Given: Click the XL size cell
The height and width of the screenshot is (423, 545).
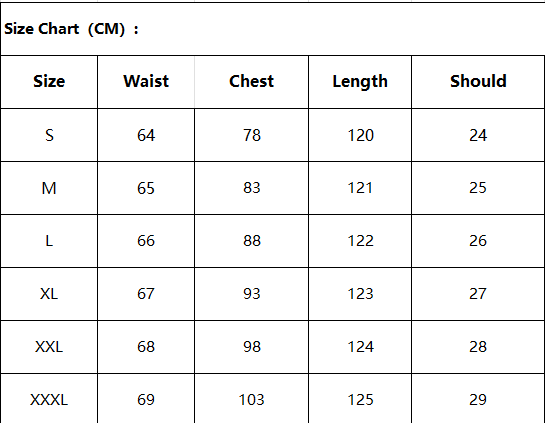Looking at the screenshot, I should tap(49, 294).
